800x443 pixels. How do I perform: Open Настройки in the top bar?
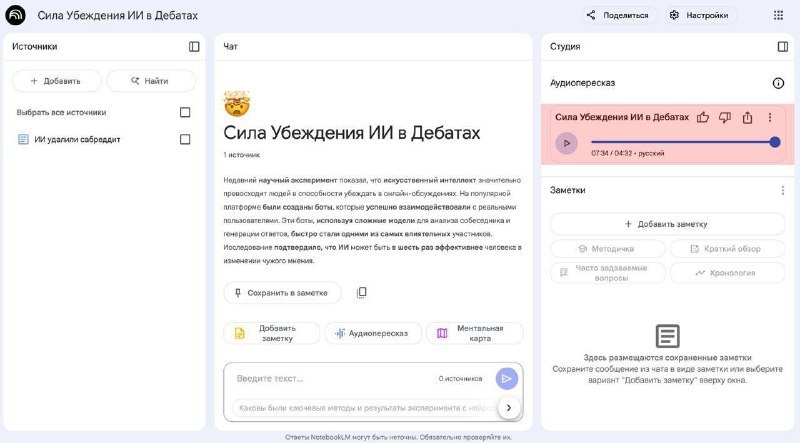(x=699, y=15)
